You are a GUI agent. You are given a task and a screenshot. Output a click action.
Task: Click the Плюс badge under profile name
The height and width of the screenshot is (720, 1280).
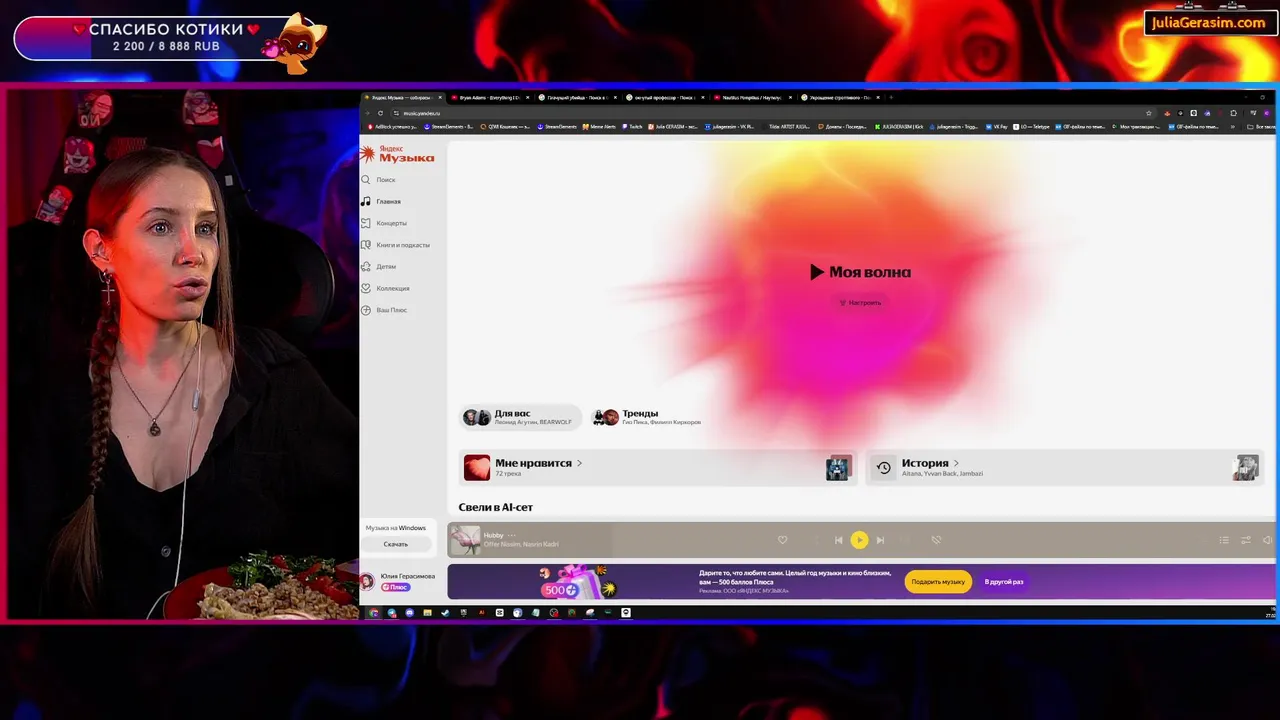[395, 587]
